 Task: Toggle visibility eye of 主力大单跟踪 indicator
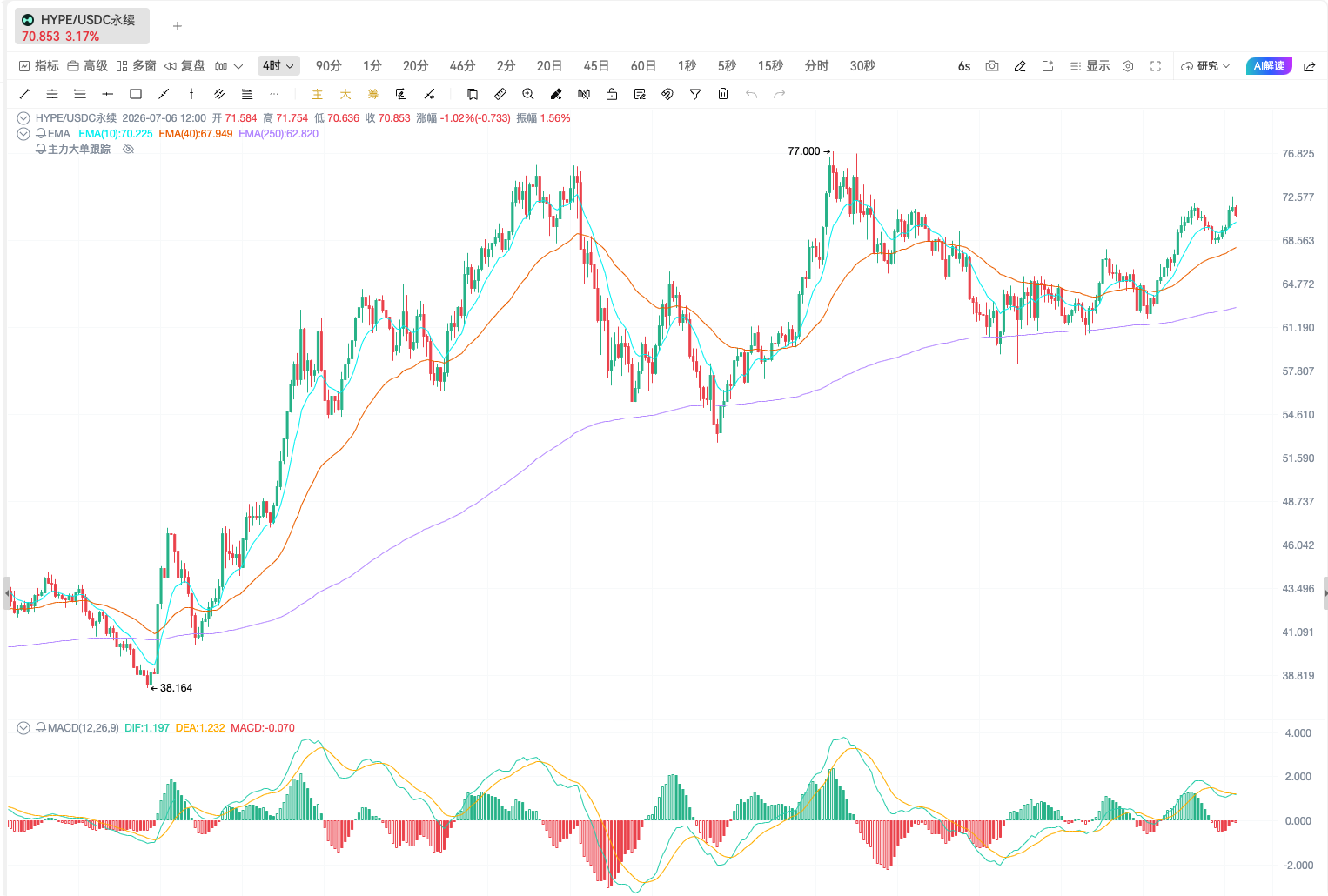pos(128,150)
